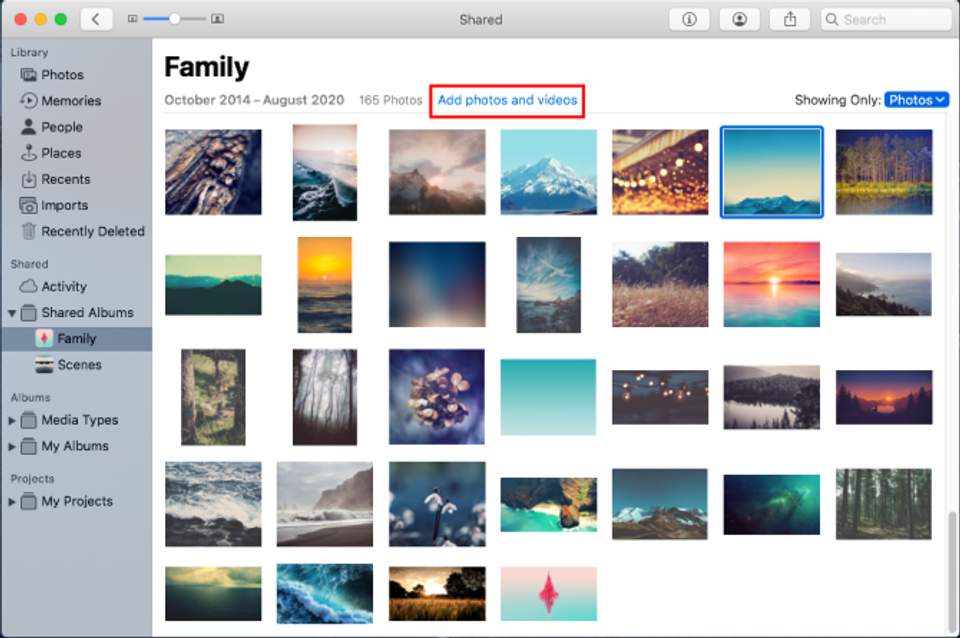The height and width of the screenshot is (638, 960).
Task: Select People label in sidebar
Action: tap(62, 127)
